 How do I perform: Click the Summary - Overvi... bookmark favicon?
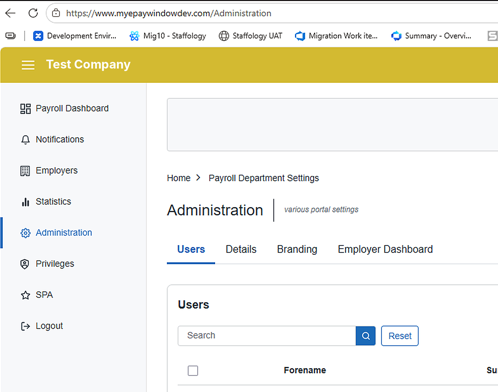396,36
